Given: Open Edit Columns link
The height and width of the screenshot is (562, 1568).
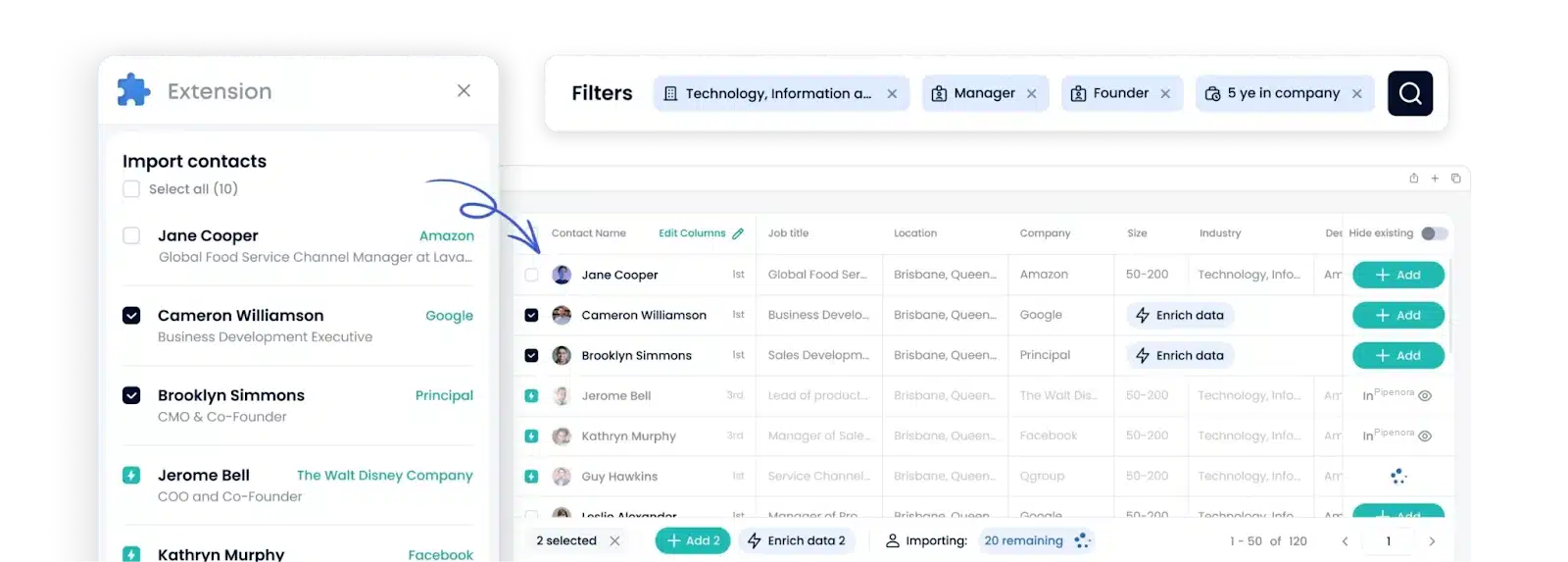Looking at the screenshot, I should point(692,233).
